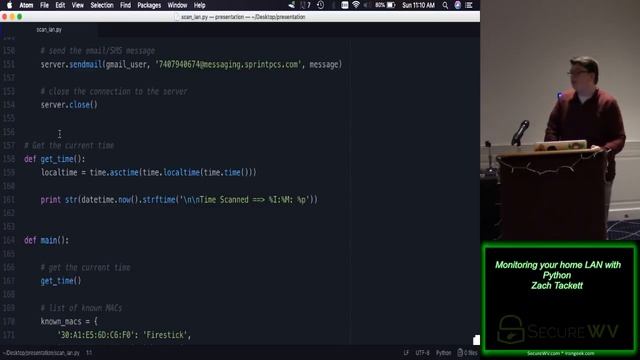
Task: Click the window title scan_lan.py
Action: point(243,17)
